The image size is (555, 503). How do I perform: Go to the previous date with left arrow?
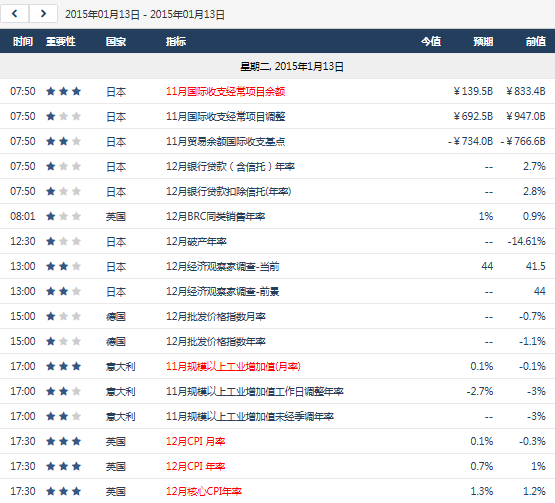coord(15,14)
